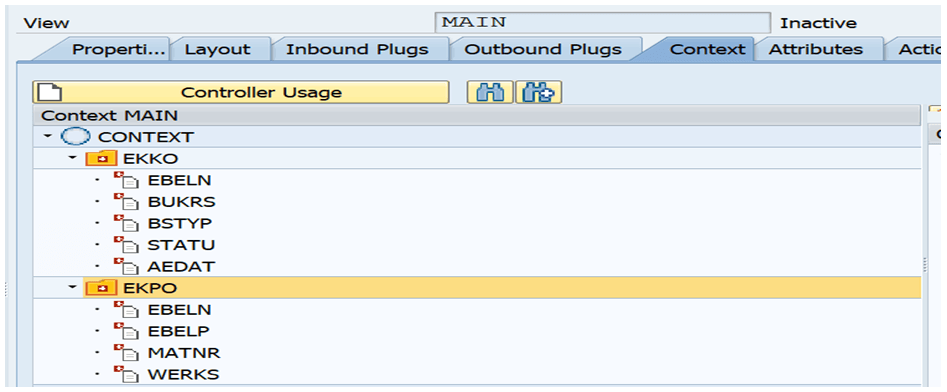Collapse the EKKO node
The image size is (947, 392).
coord(72,158)
